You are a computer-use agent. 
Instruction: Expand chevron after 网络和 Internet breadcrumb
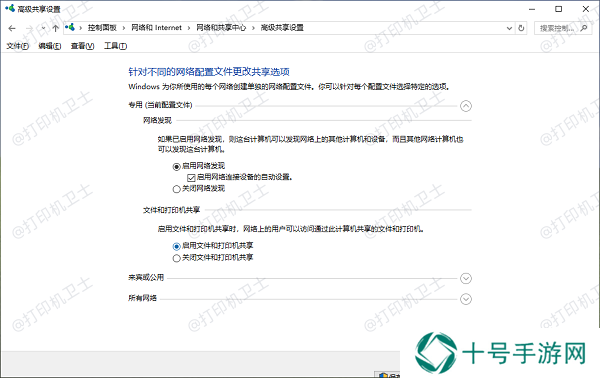[189, 28]
